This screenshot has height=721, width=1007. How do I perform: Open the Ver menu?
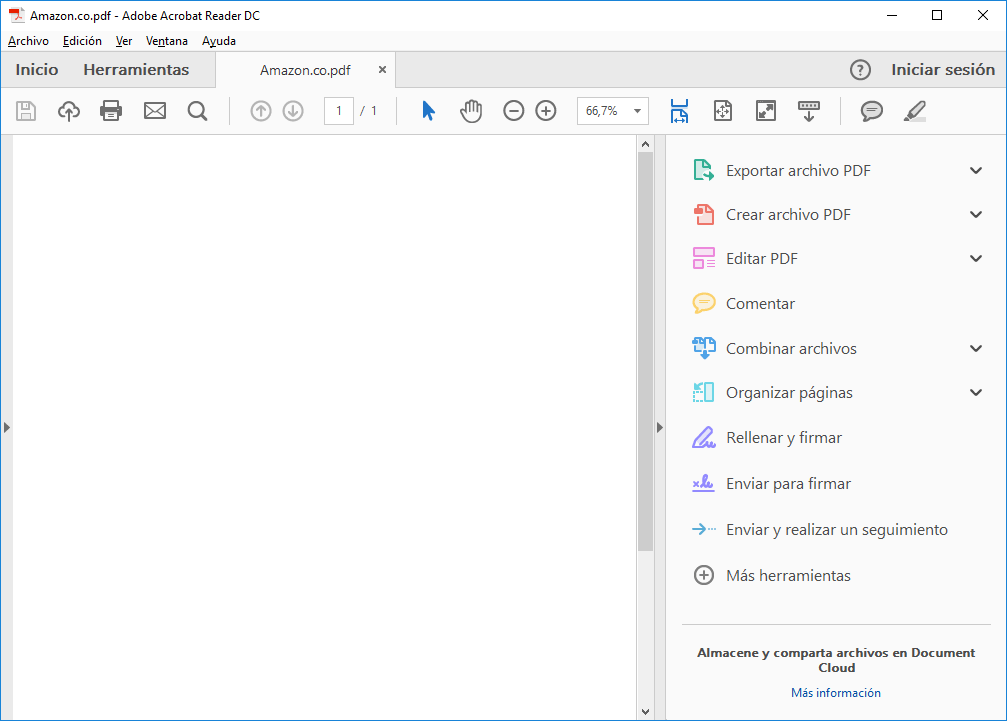coord(124,41)
